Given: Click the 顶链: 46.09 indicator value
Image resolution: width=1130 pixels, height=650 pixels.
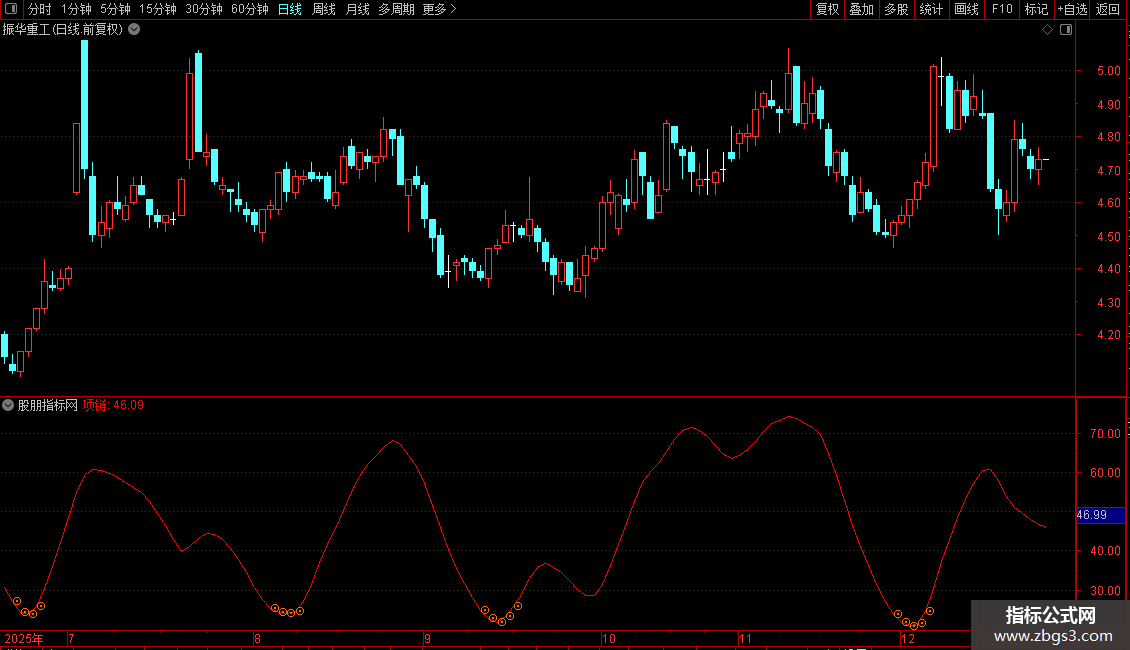Looking at the screenshot, I should click(x=113, y=405).
